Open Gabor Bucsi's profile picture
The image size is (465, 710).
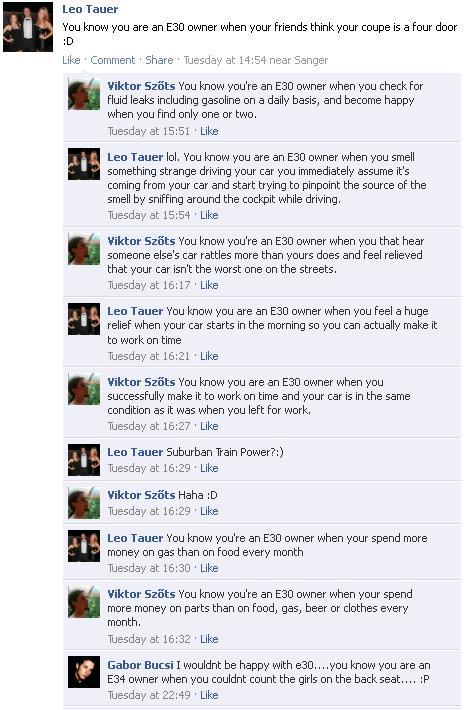[84, 672]
